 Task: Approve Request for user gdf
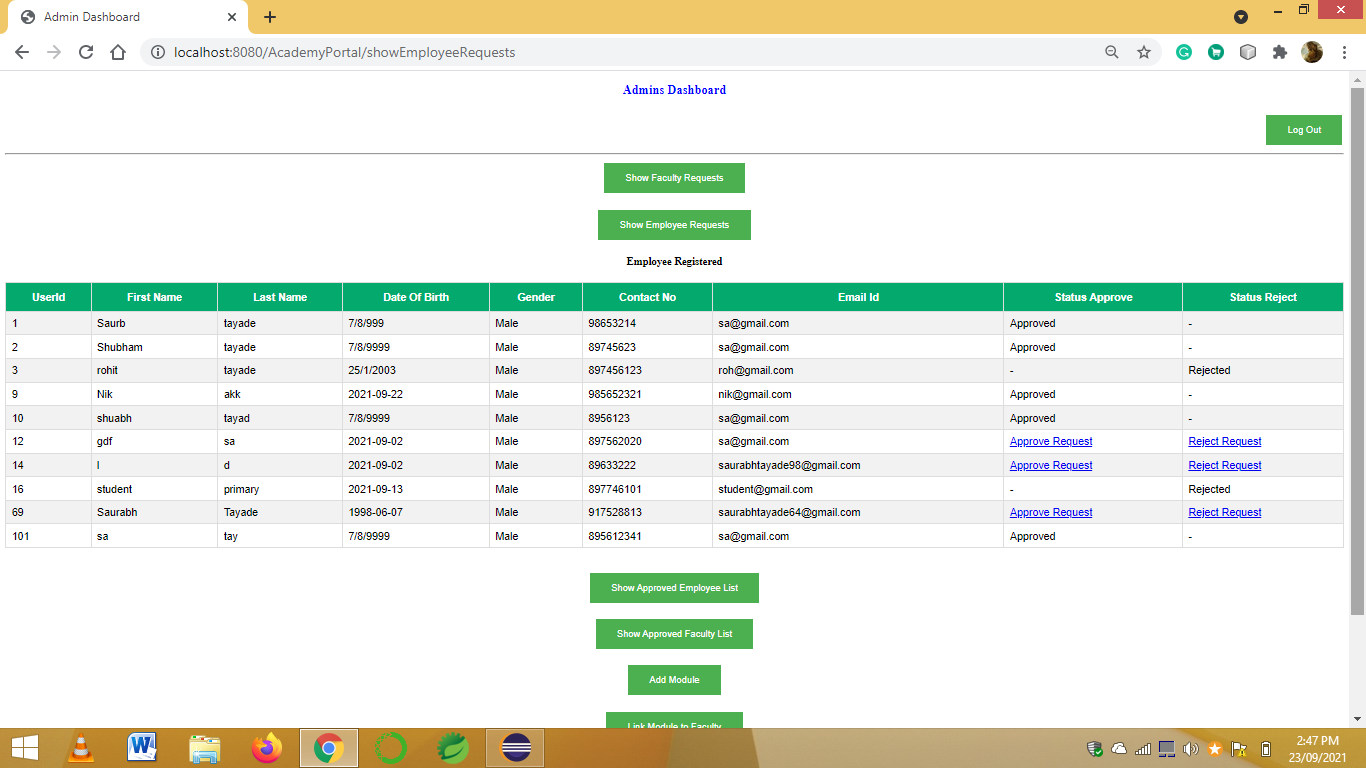1051,442
